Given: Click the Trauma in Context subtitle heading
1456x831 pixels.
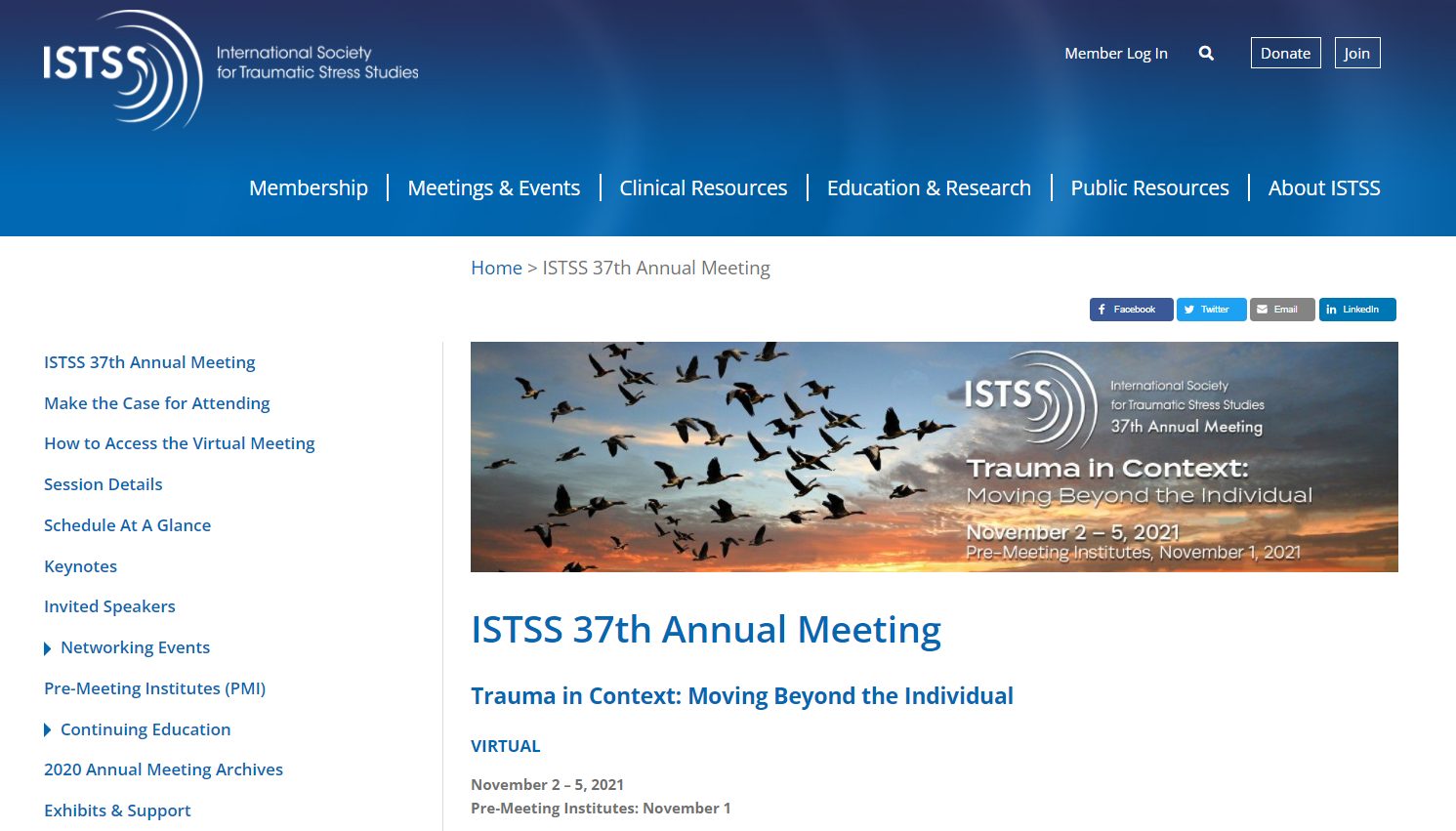Looking at the screenshot, I should [742, 696].
